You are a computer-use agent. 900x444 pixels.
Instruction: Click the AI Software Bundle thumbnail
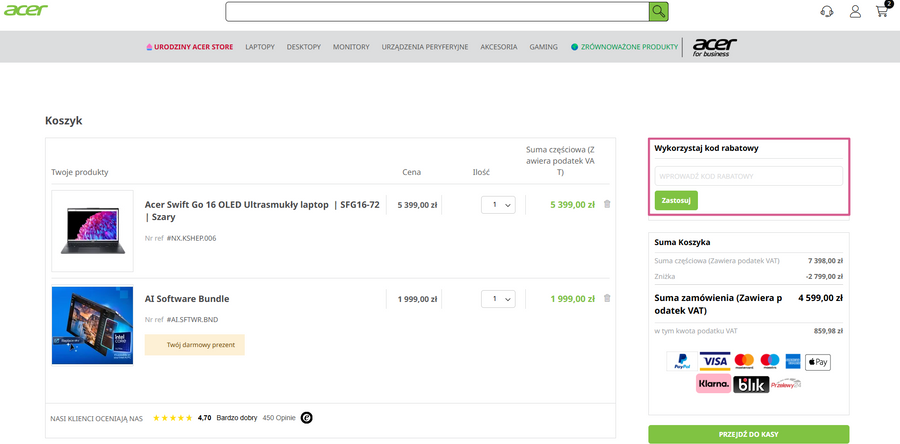pyautogui.click(x=92, y=325)
